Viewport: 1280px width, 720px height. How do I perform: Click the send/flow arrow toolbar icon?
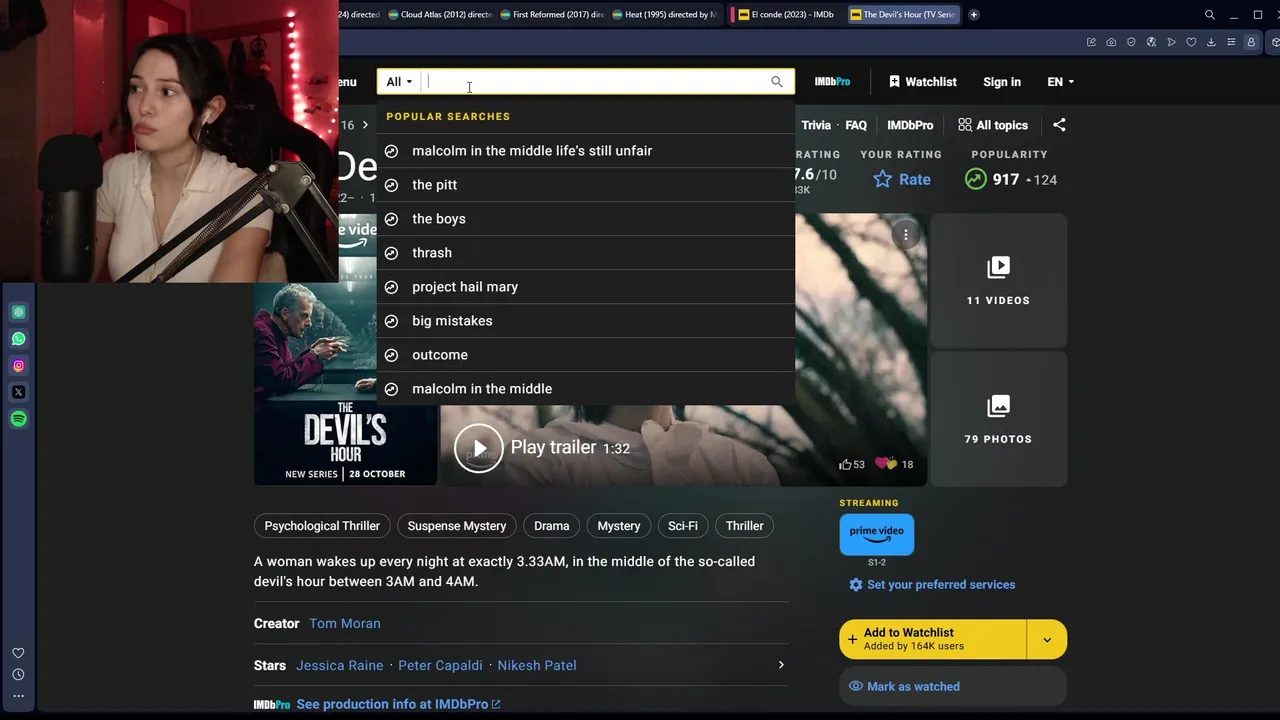[1171, 42]
